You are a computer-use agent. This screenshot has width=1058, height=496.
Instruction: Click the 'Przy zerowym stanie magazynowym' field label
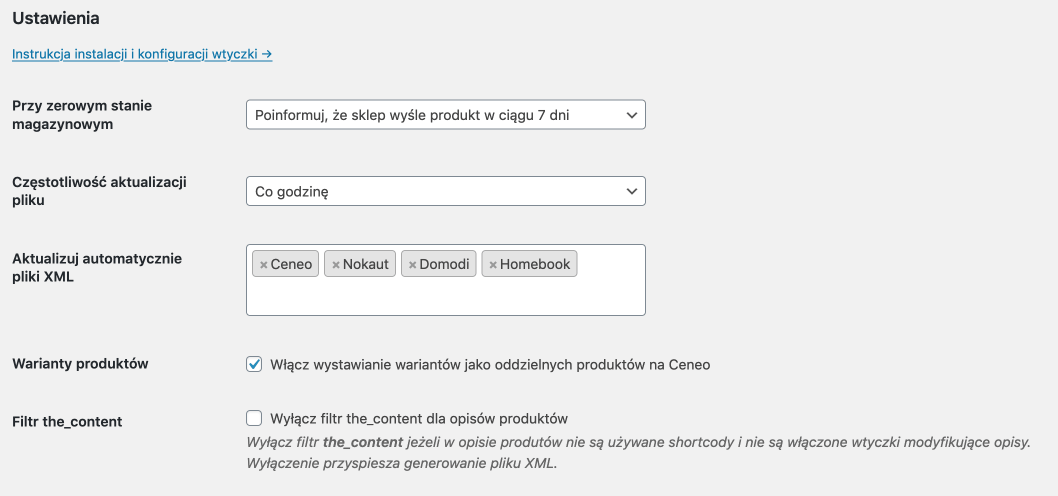(82, 115)
